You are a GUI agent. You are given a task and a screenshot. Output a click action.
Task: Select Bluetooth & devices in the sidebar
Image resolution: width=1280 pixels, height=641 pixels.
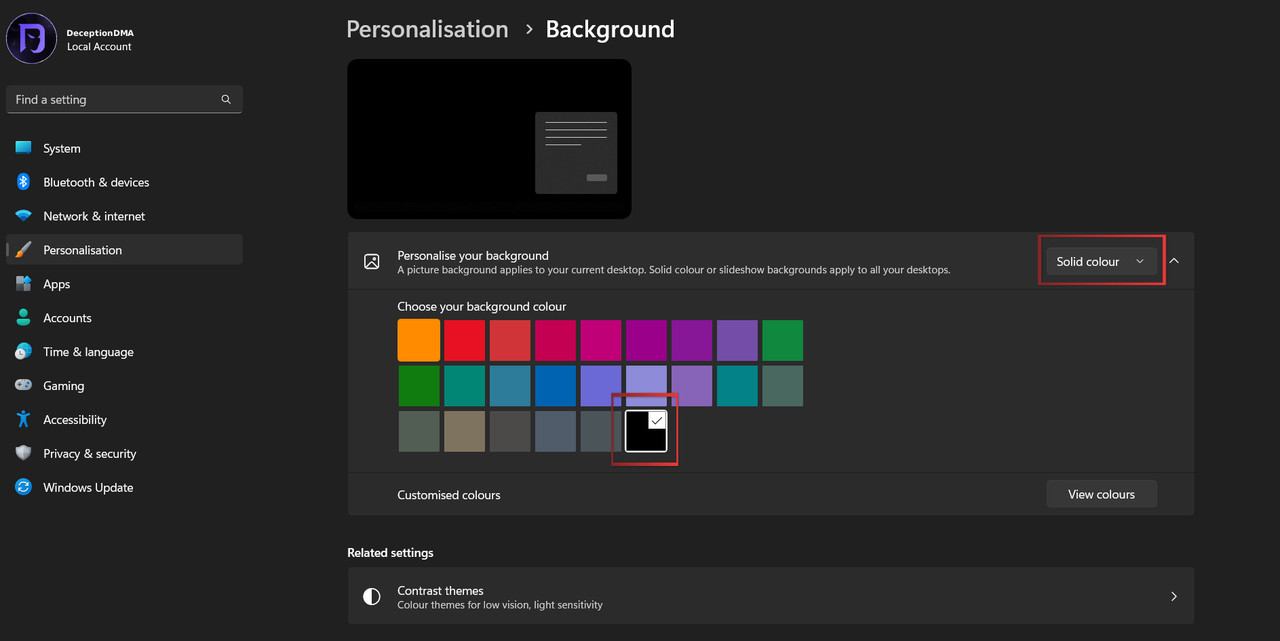pos(96,182)
